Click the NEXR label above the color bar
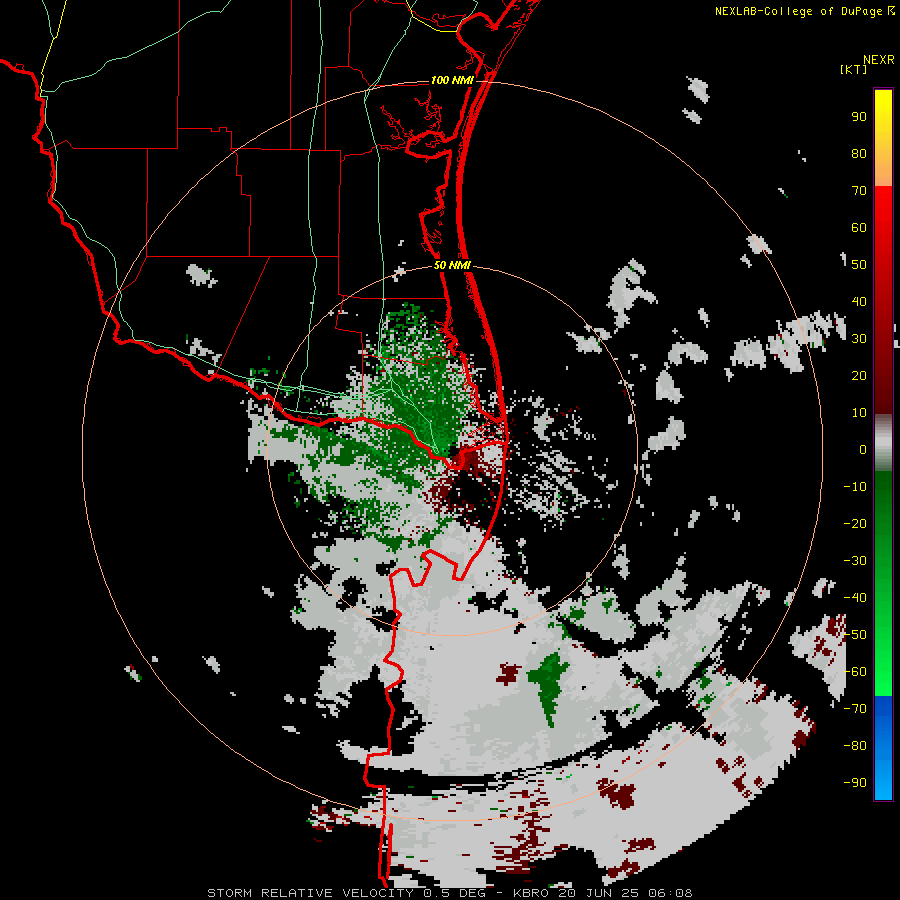 [x=879, y=60]
